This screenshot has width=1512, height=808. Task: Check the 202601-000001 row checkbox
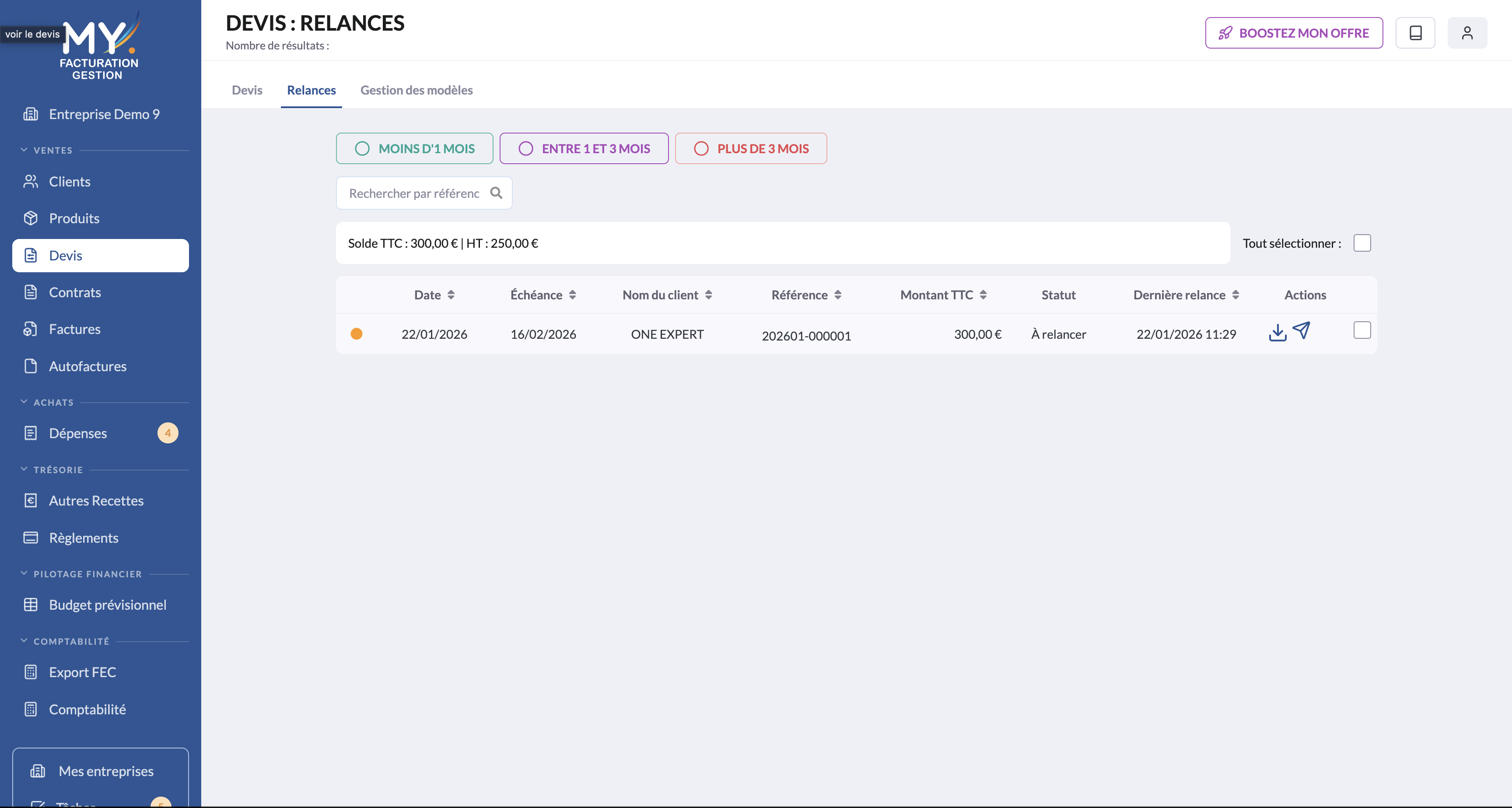(x=1362, y=330)
